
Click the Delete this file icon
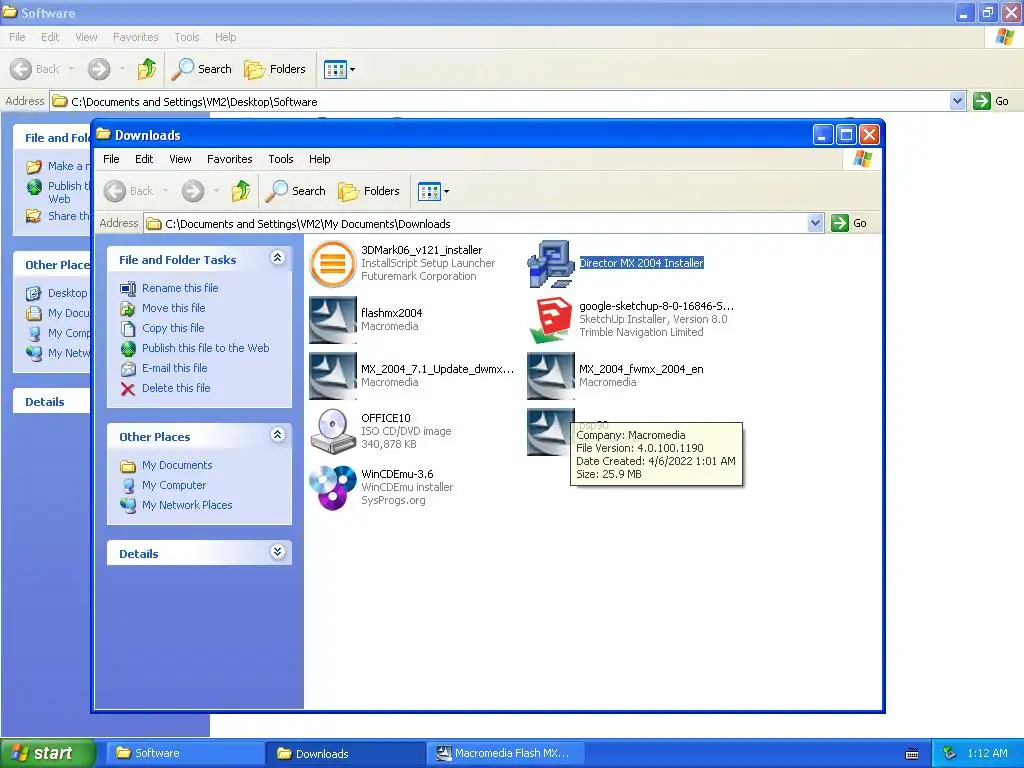pyautogui.click(x=128, y=389)
